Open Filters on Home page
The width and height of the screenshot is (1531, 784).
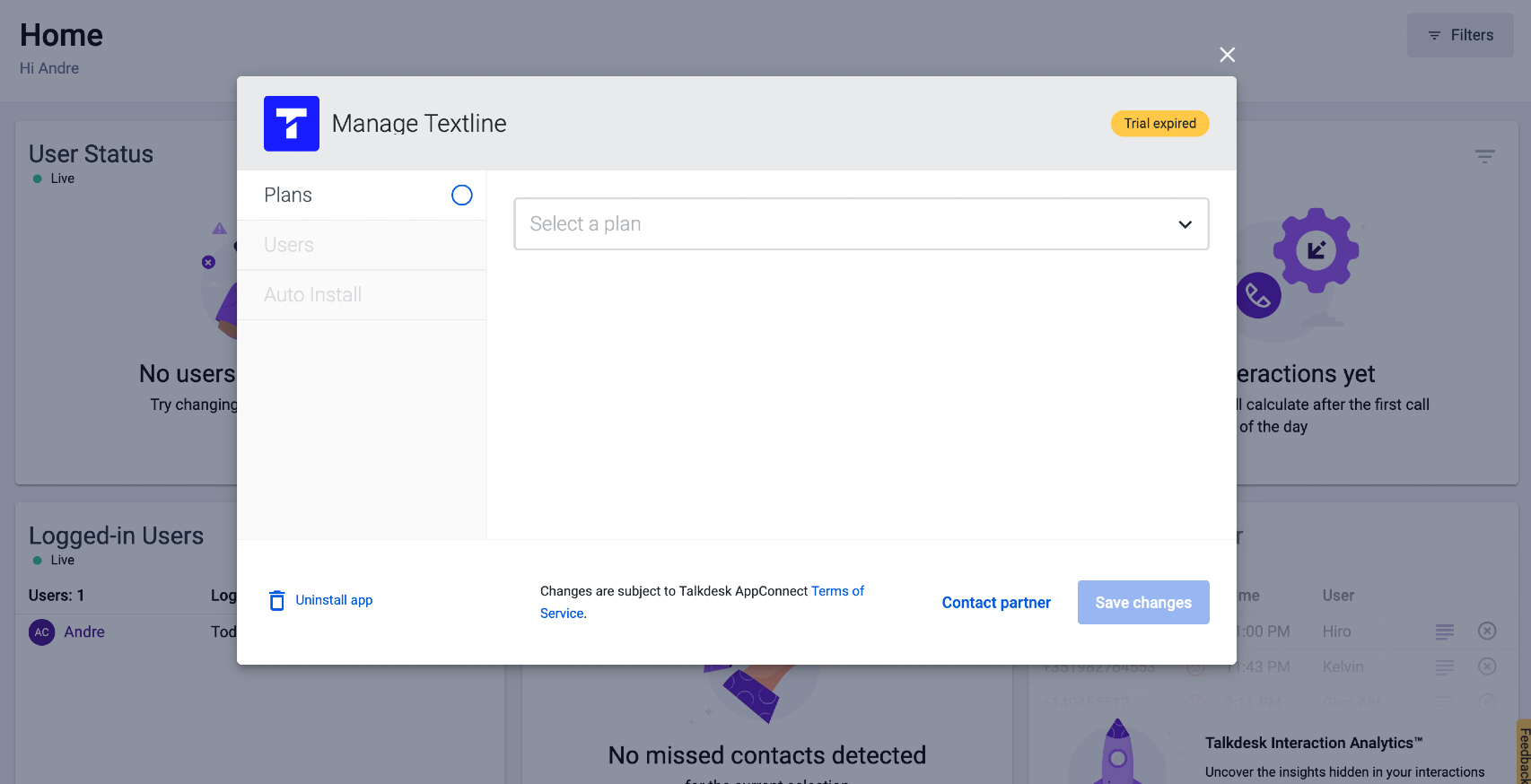[1460, 35]
